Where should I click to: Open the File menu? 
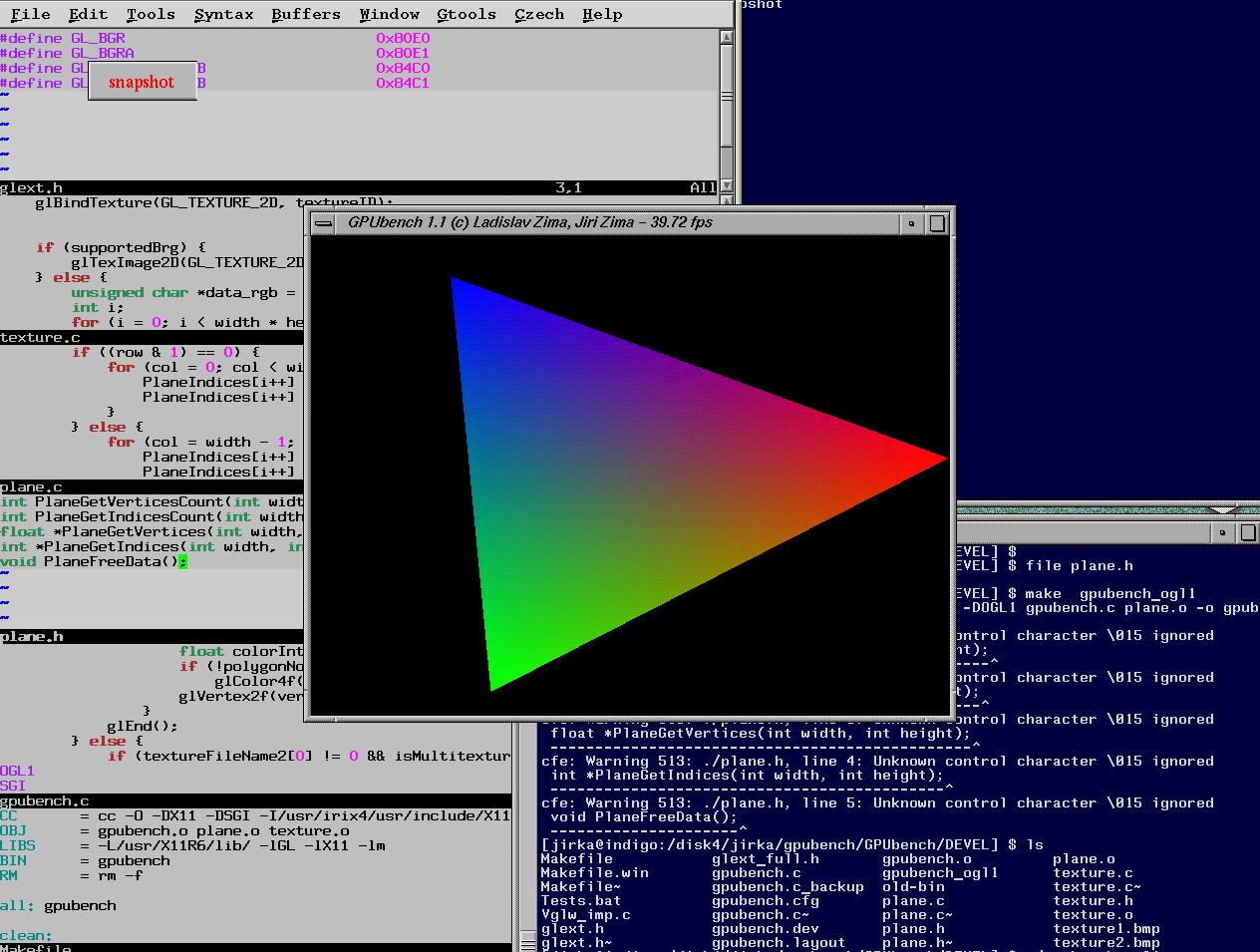(x=30, y=14)
